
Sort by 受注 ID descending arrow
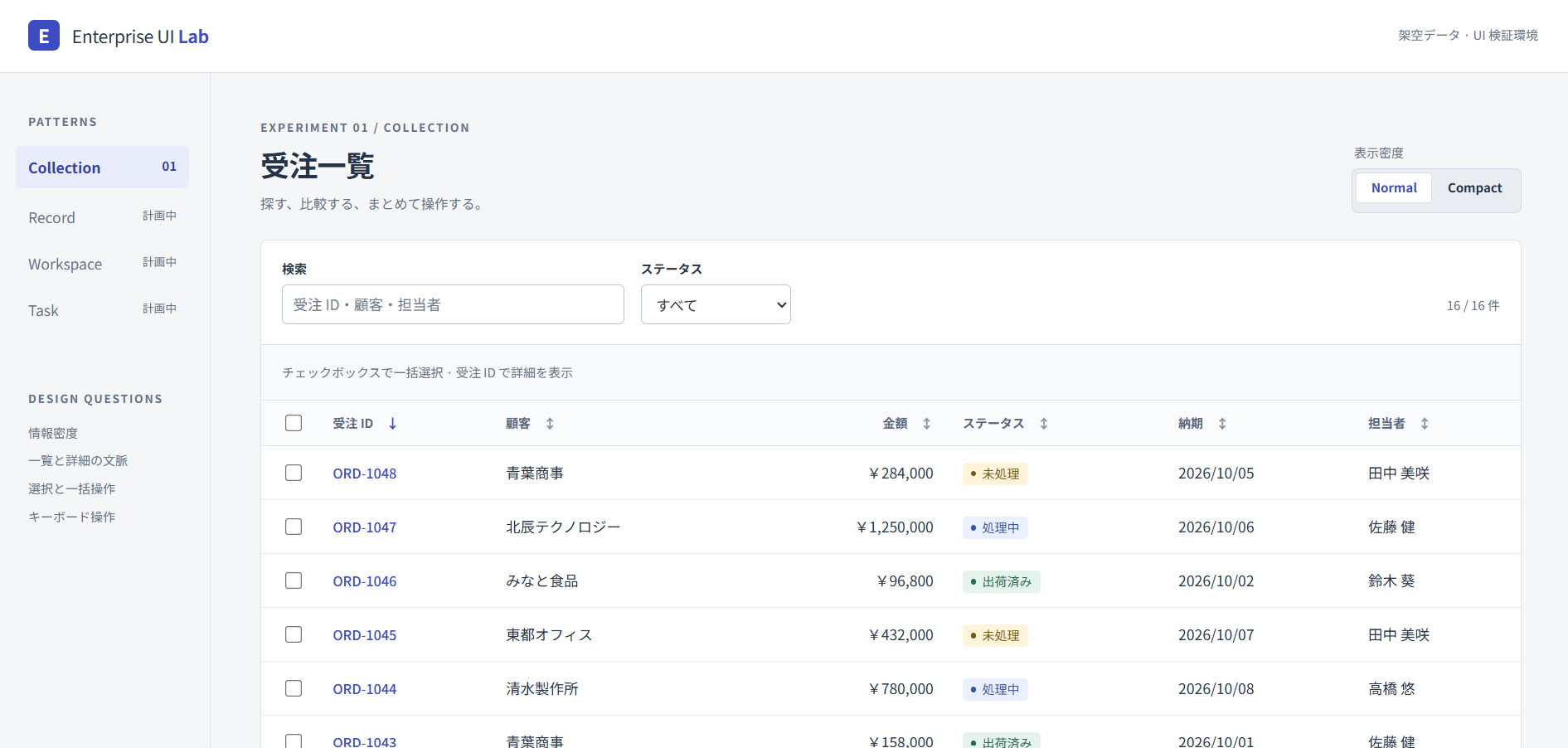[393, 424]
